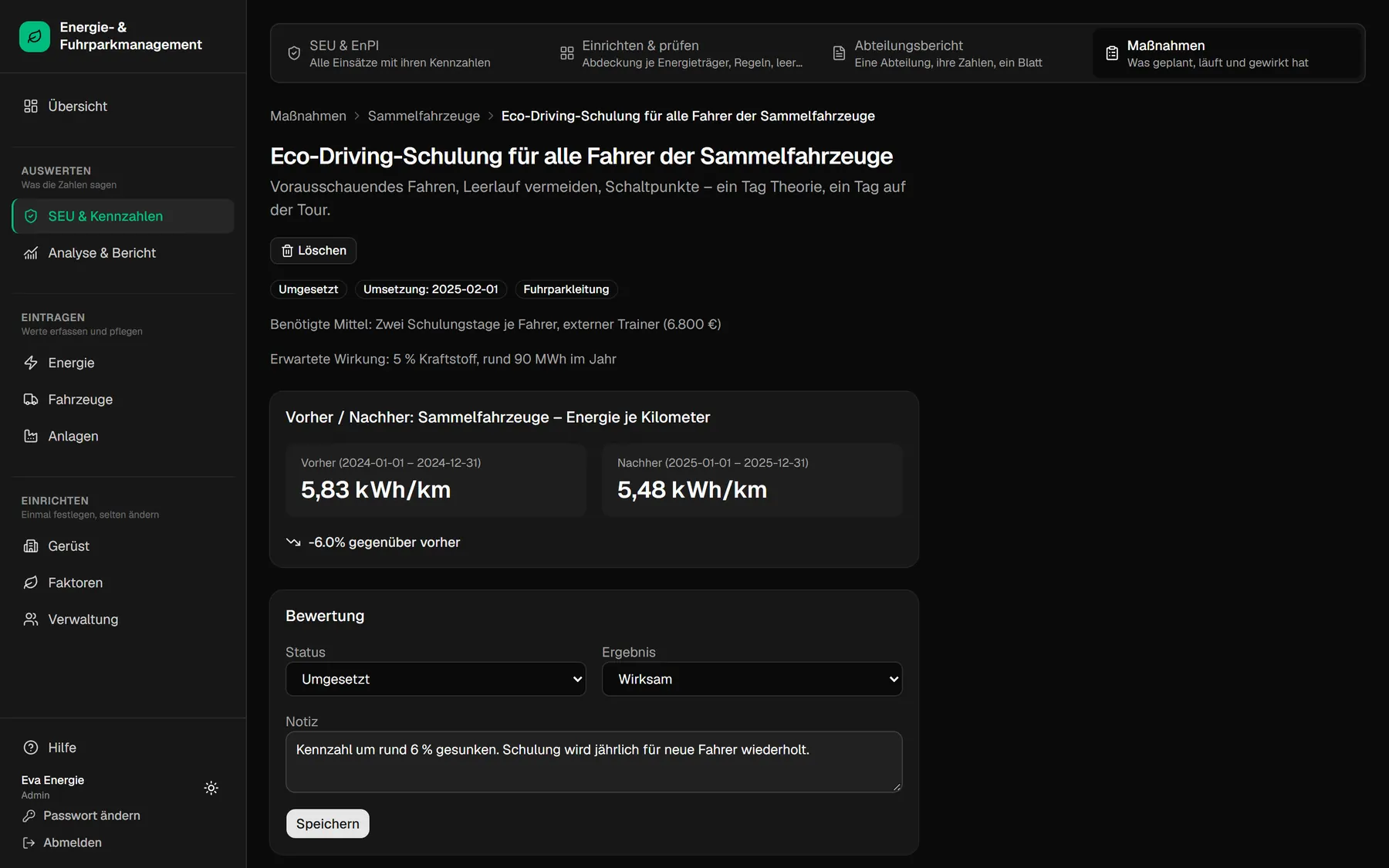Screen dimensions: 1389x868
Task: Click the leaf icon beside Faktoren
Action: (x=31, y=583)
